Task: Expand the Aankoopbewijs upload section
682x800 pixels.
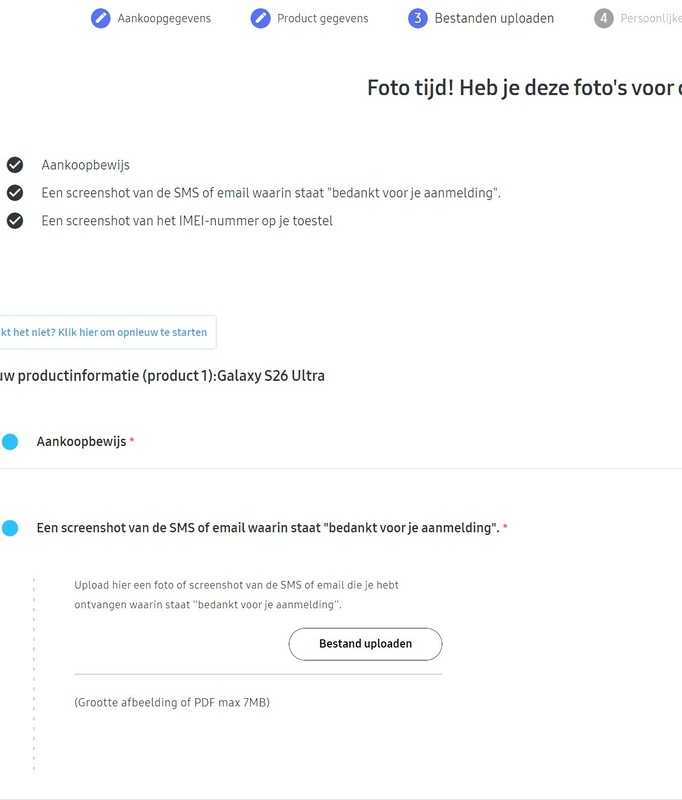Action: coord(83,439)
